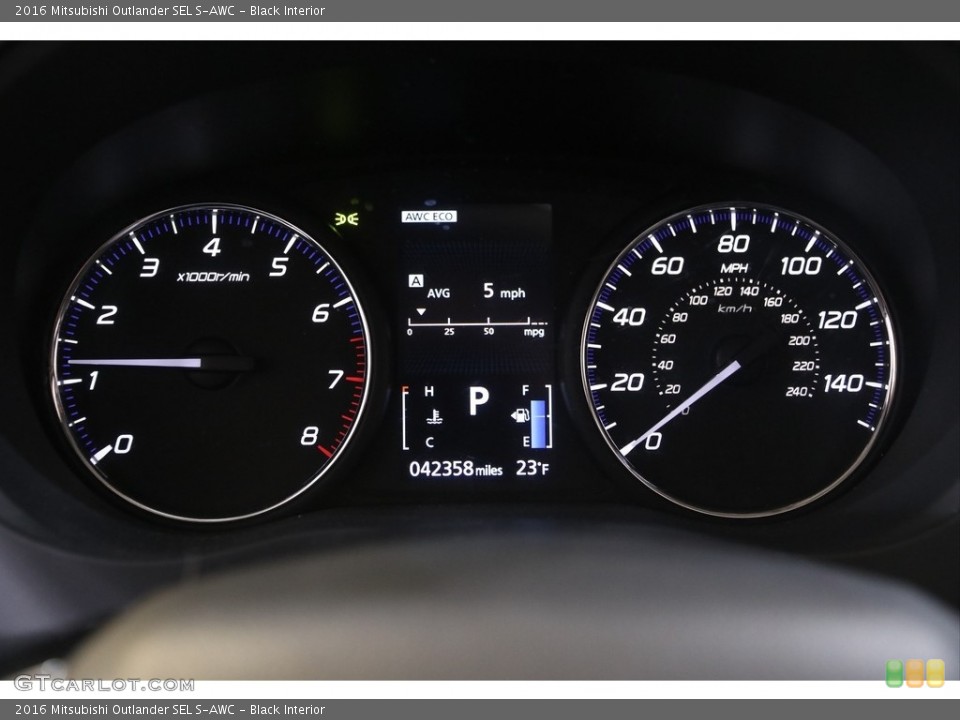Click the x1000r/min tachometer label
960x720 pixels.
213,277
